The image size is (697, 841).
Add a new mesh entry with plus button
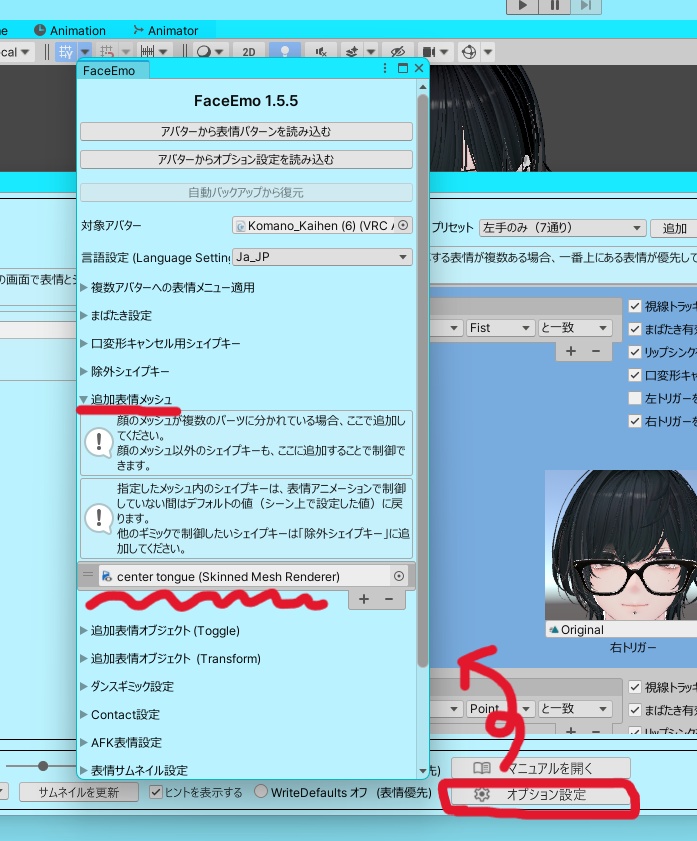click(x=364, y=599)
